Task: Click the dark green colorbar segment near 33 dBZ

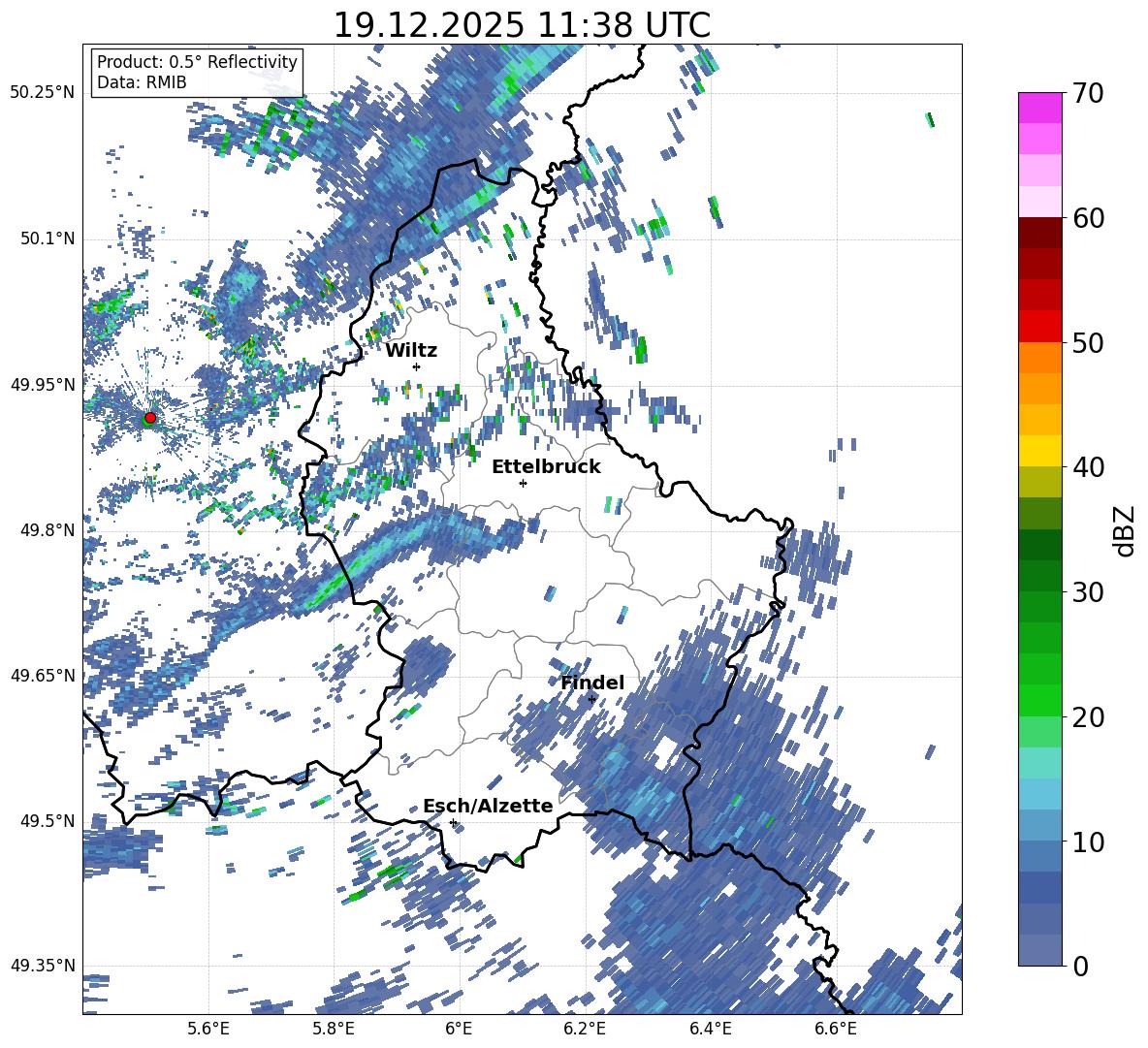Action: pos(1039,545)
